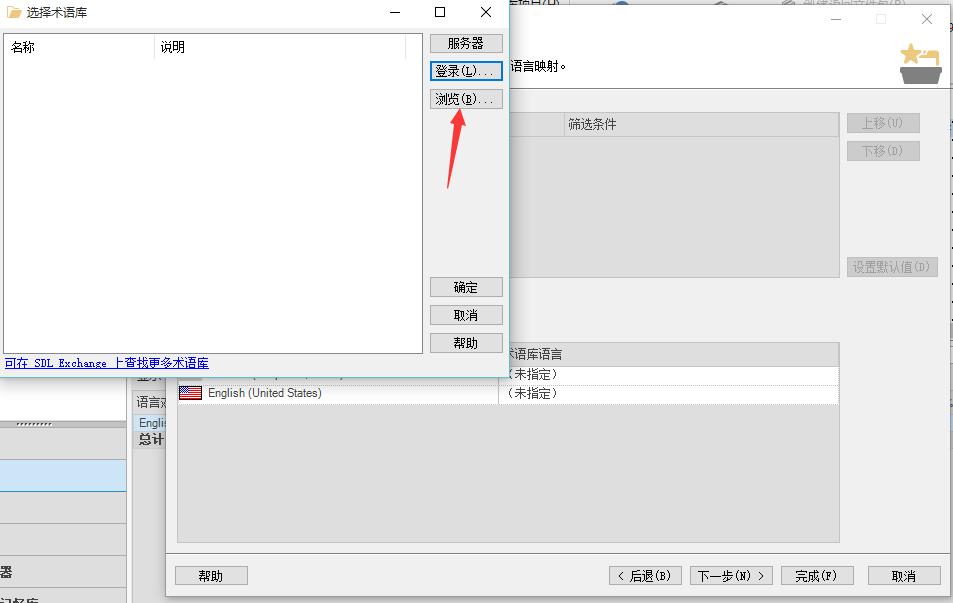
Task: Open the SDL Exchange link for more termbases
Action: 105,362
